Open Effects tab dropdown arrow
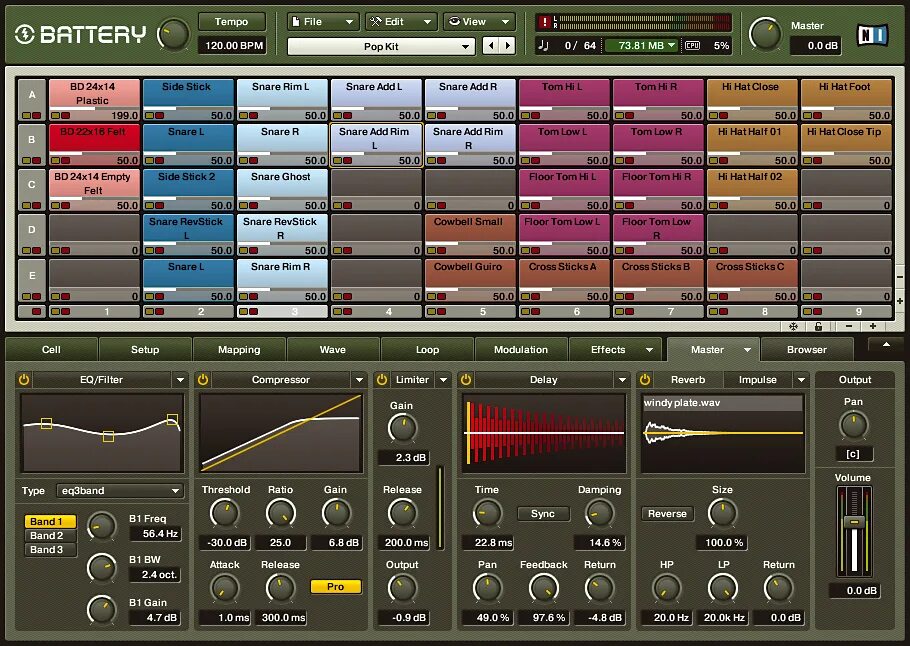910x646 pixels. click(649, 349)
